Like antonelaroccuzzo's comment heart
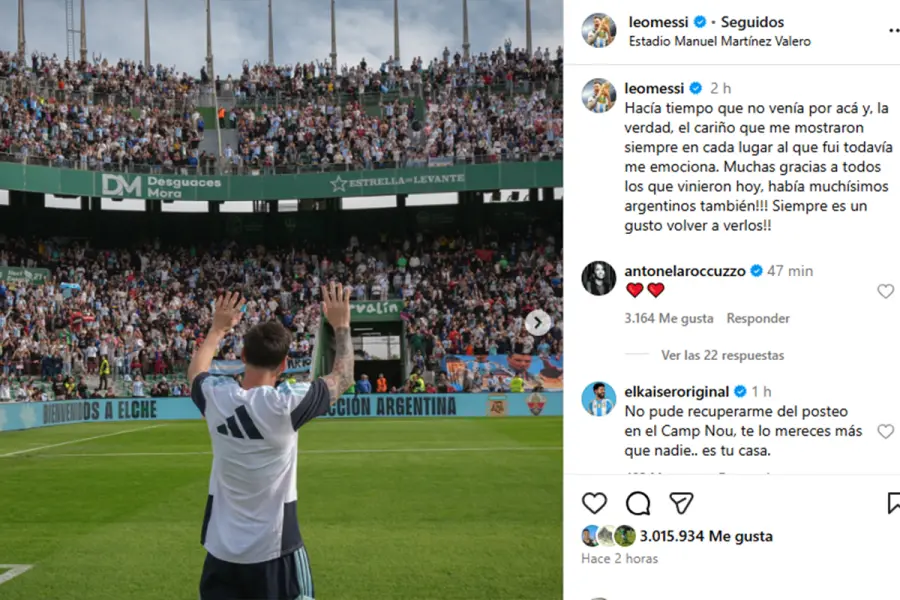 click(x=886, y=291)
